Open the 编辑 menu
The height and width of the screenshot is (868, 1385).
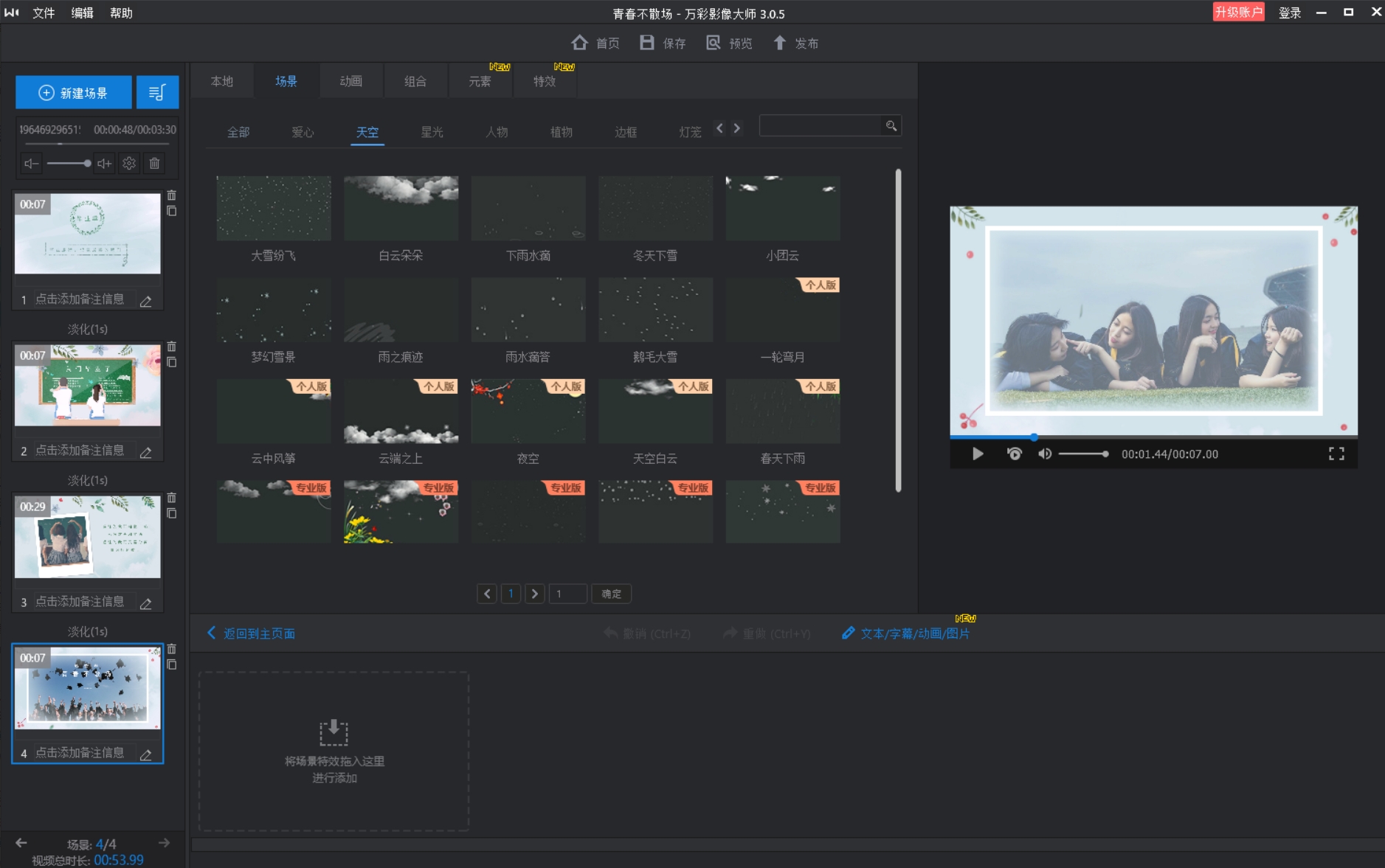82,13
